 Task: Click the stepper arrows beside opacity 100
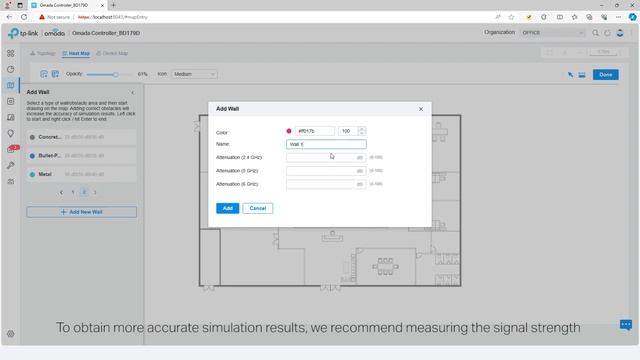coord(362,131)
